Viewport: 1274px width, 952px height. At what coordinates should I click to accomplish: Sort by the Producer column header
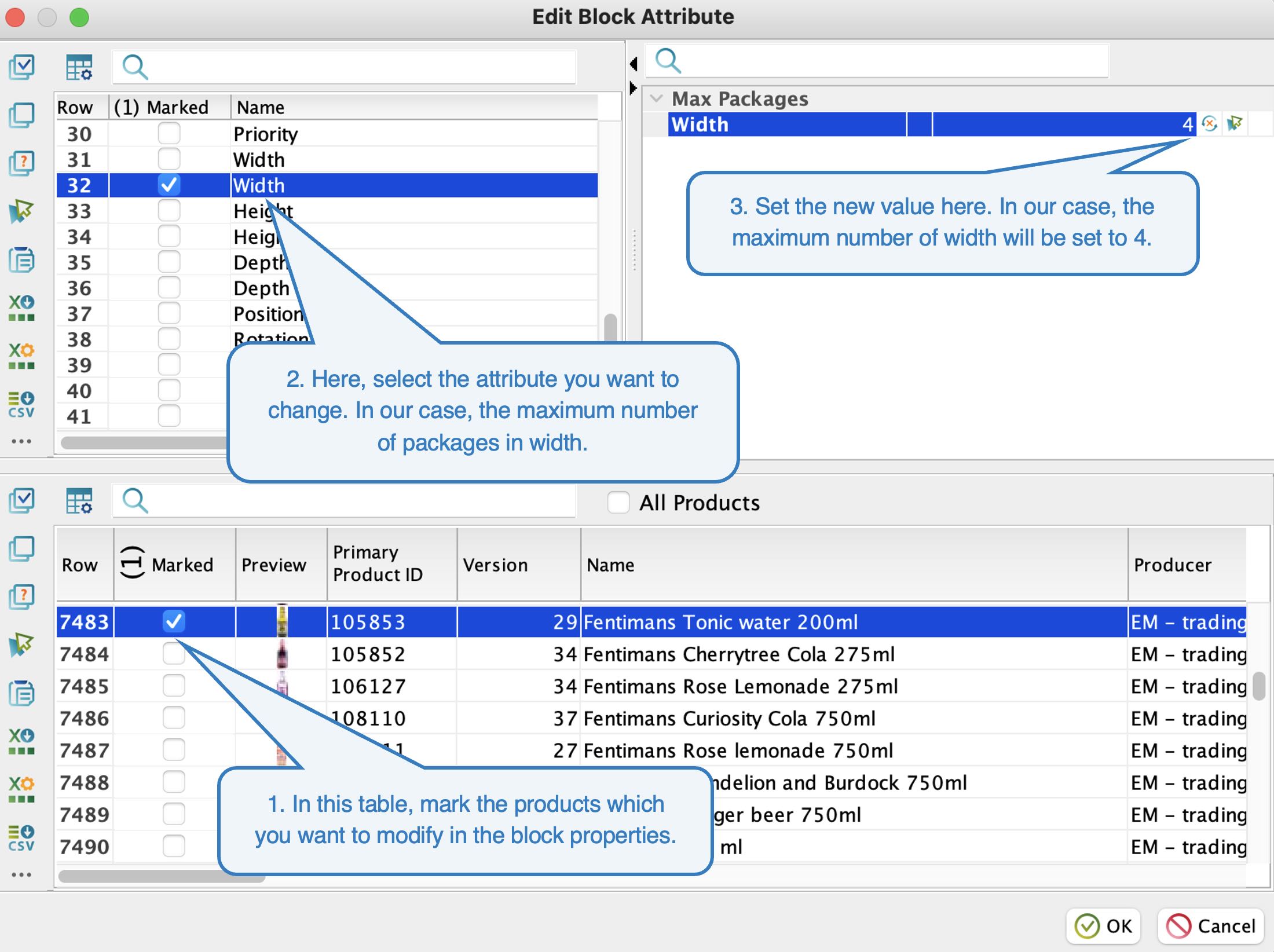click(1172, 565)
